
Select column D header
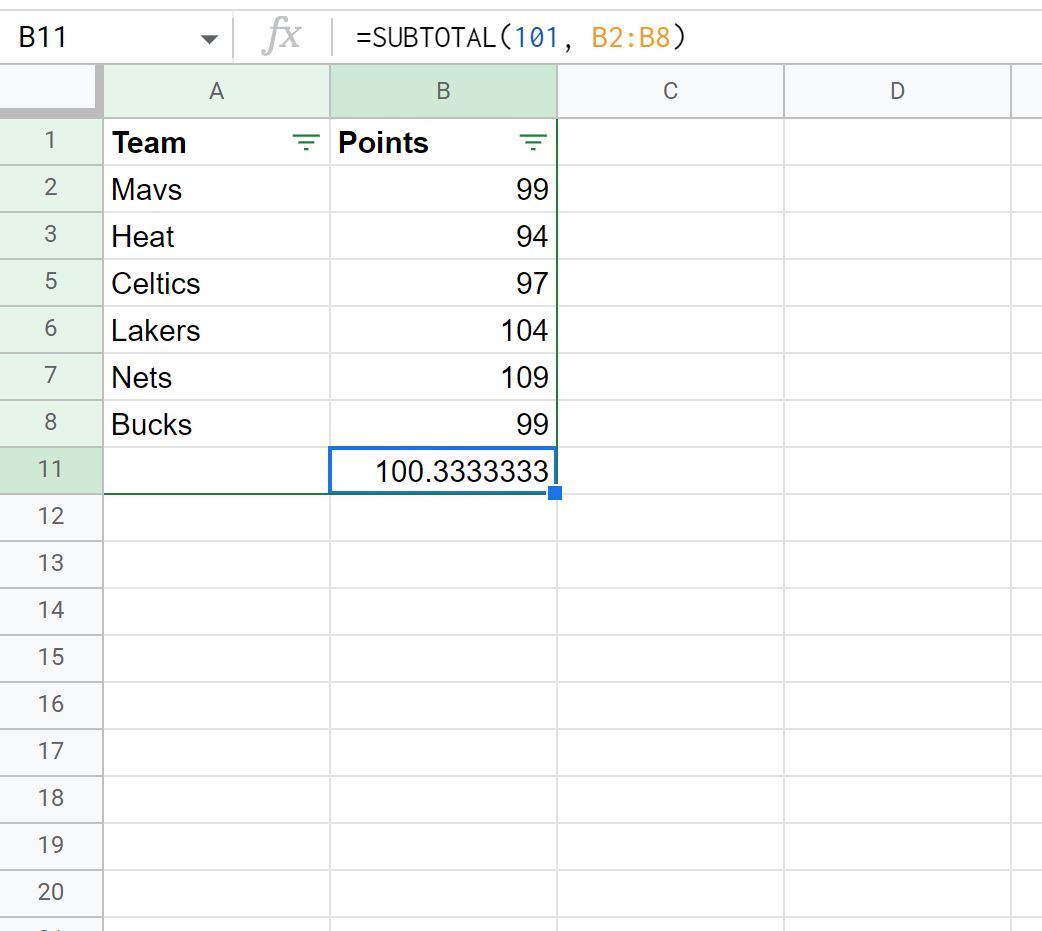897,91
